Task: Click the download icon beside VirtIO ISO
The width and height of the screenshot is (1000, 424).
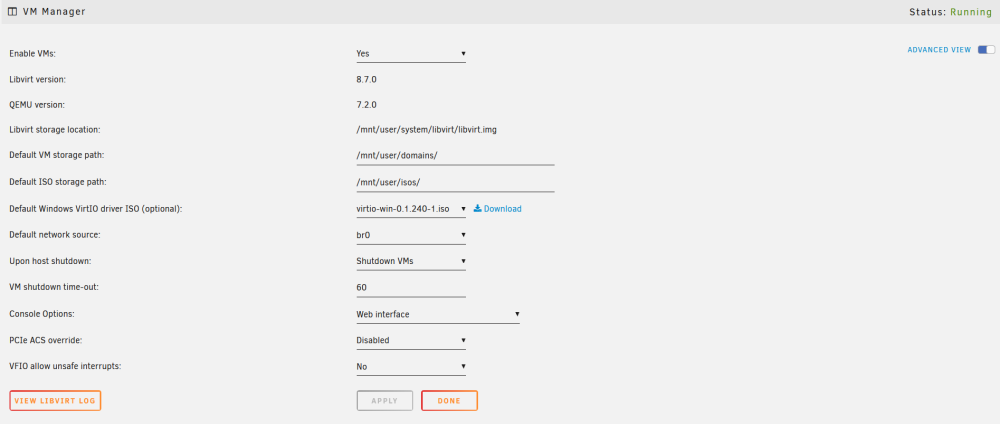Action: [477, 208]
